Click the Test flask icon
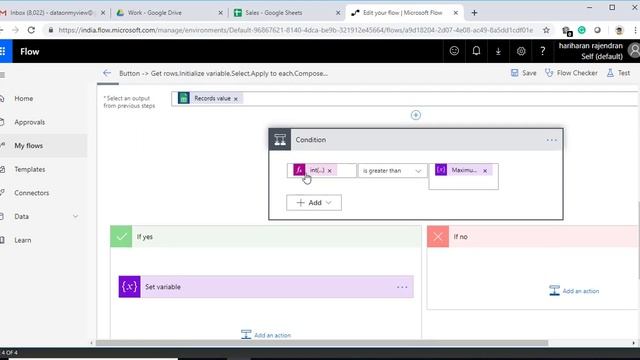 coord(610,73)
